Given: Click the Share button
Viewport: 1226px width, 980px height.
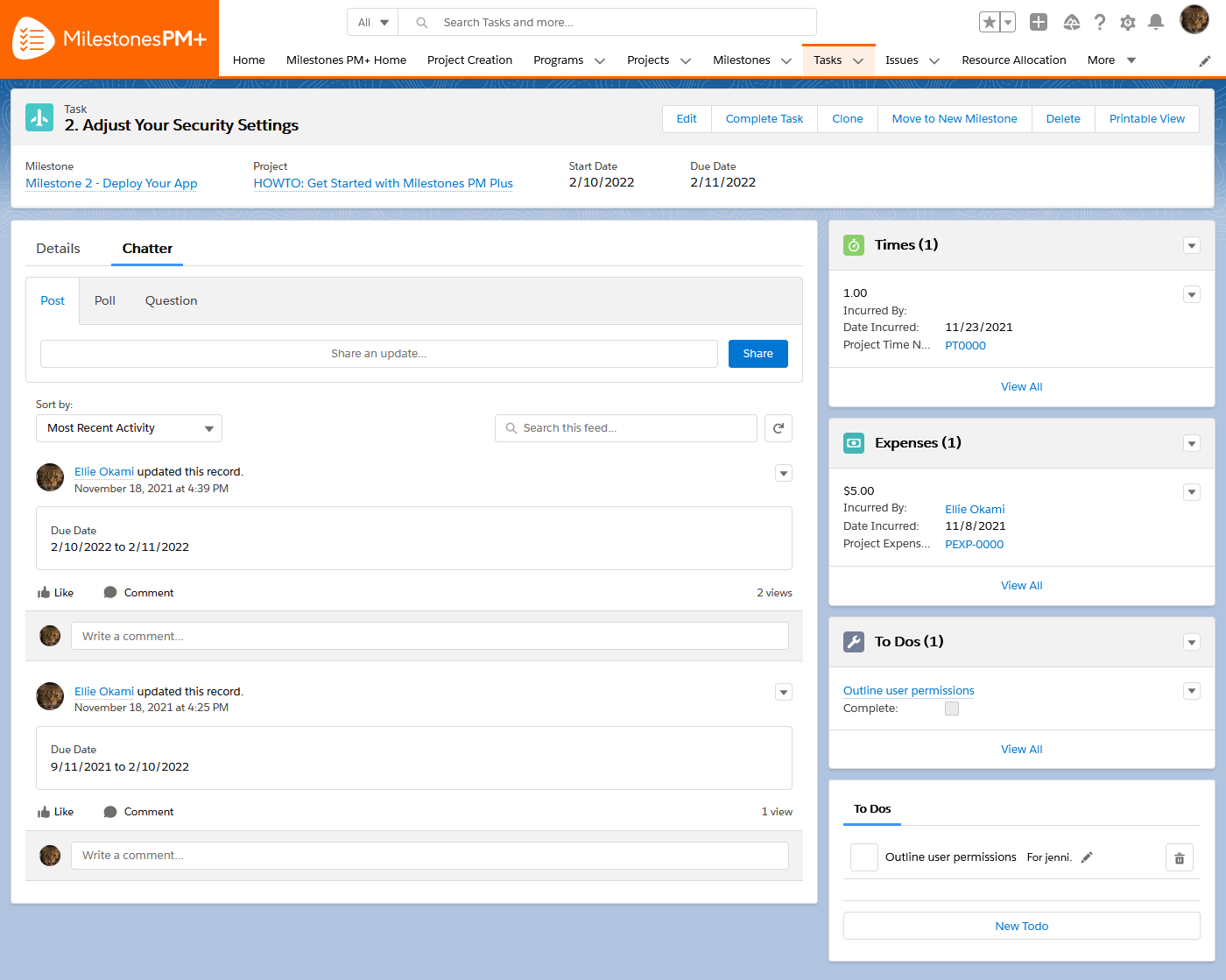Looking at the screenshot, I should coord(758,354).
